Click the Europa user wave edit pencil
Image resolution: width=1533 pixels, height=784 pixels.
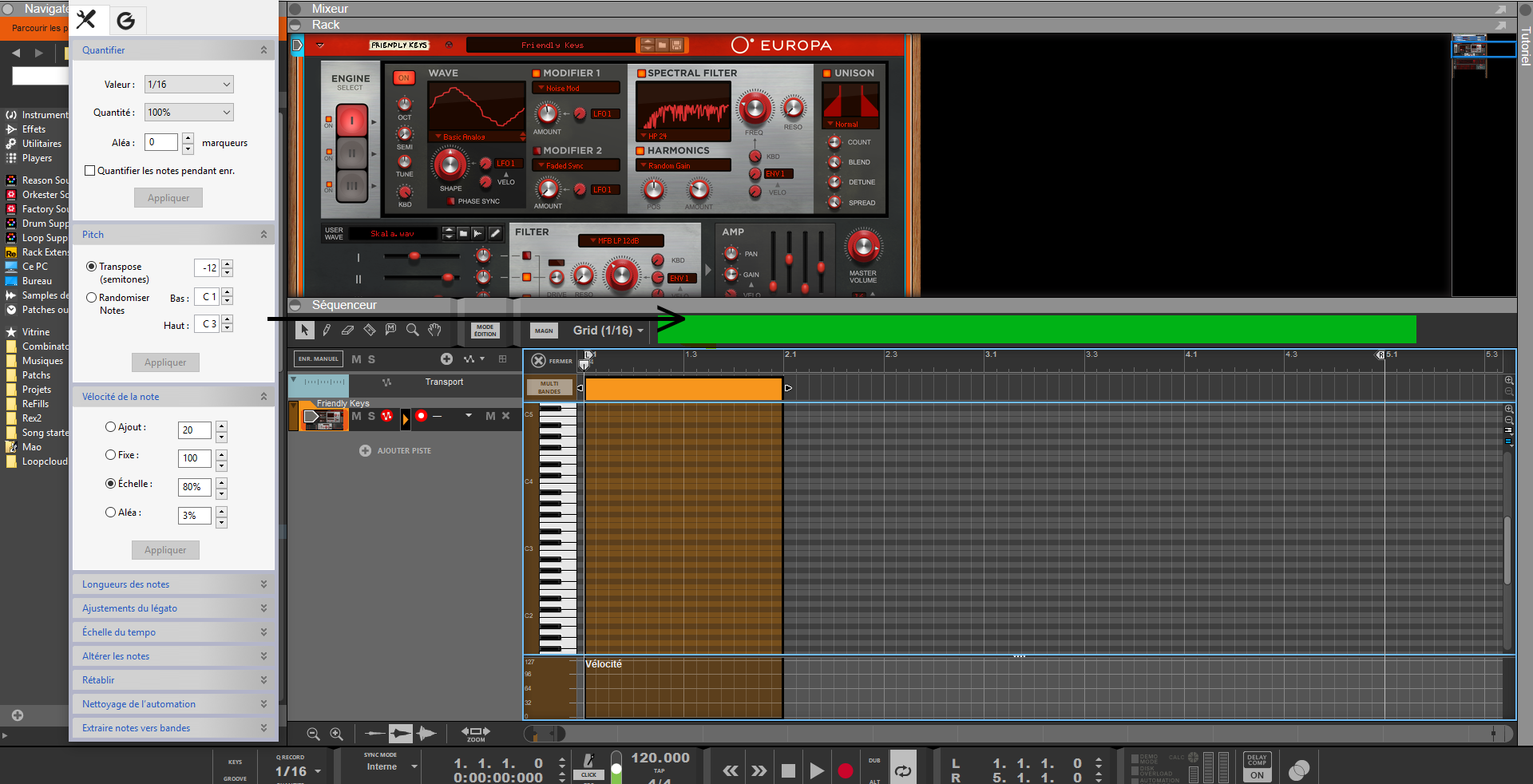[x=495, y=233]
